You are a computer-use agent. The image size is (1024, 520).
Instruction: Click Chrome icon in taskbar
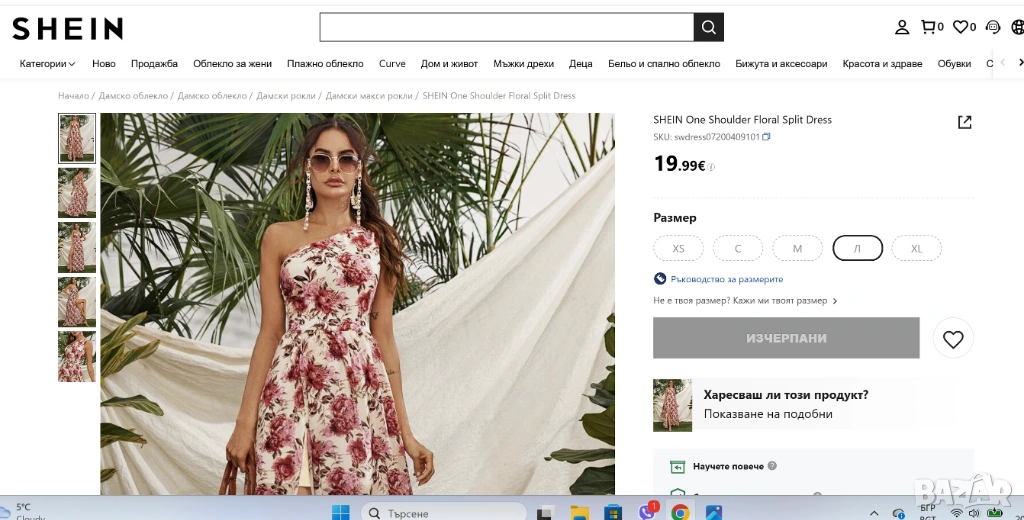[x=680, y=513]
